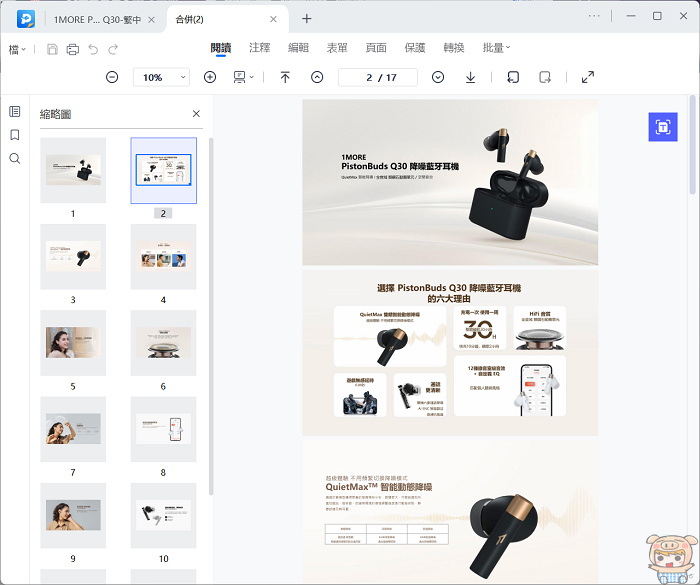Click the 縮略圖 panel heading

[55, 114]
